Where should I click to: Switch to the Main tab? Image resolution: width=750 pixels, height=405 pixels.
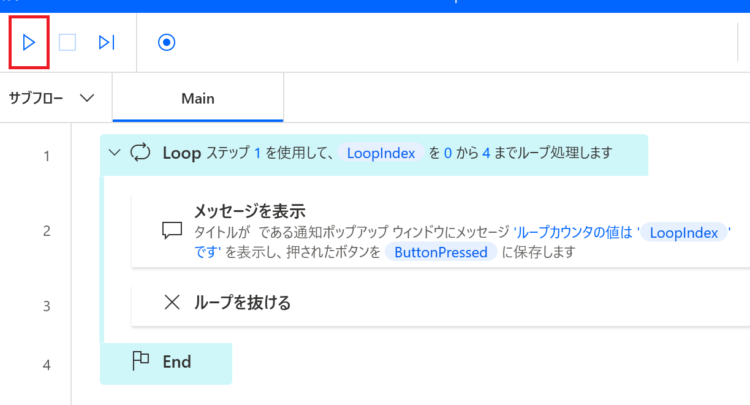[198, 98]
